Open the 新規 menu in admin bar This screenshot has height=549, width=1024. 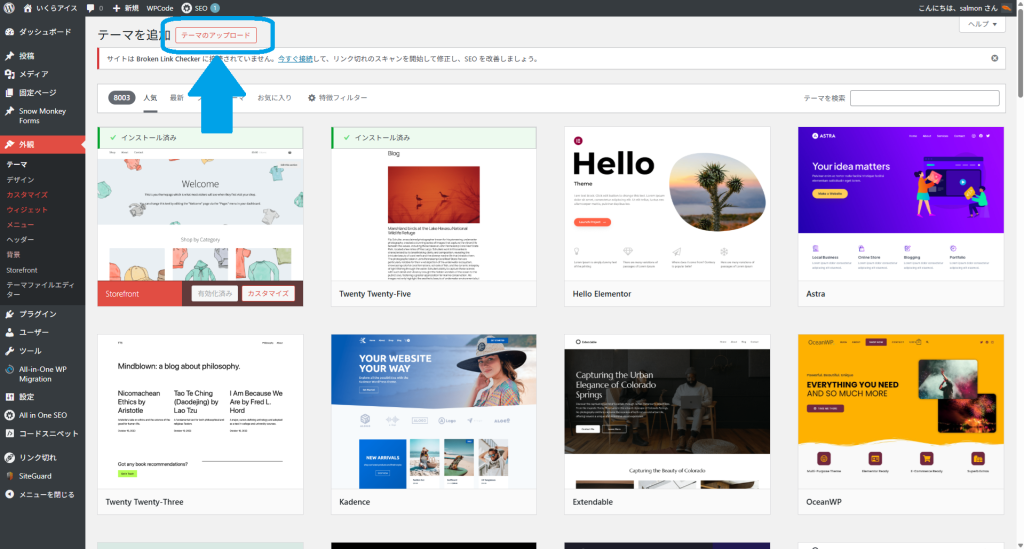[124, 8]
